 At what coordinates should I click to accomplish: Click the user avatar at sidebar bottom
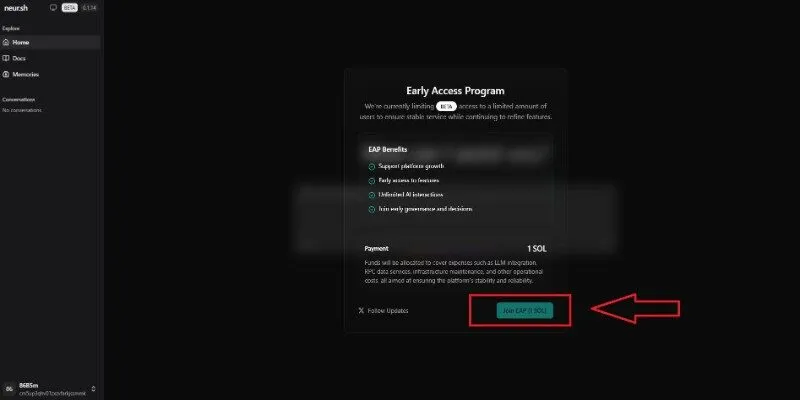9,389
